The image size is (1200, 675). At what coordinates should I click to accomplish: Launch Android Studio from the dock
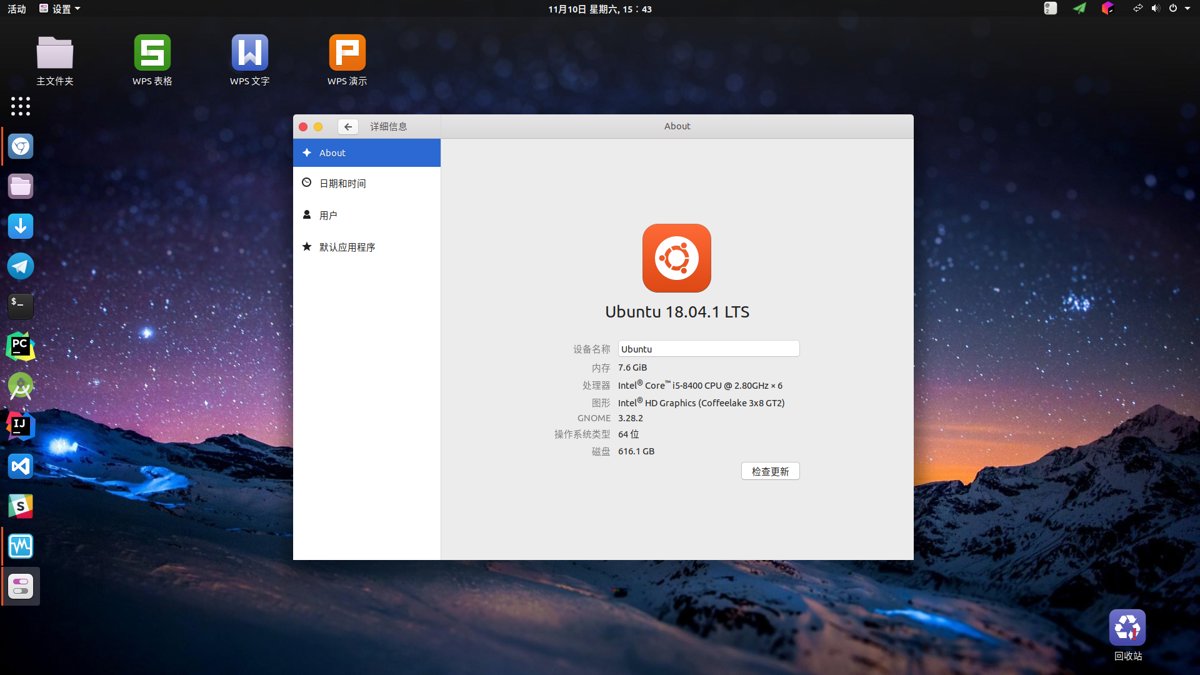pos(21,386)
